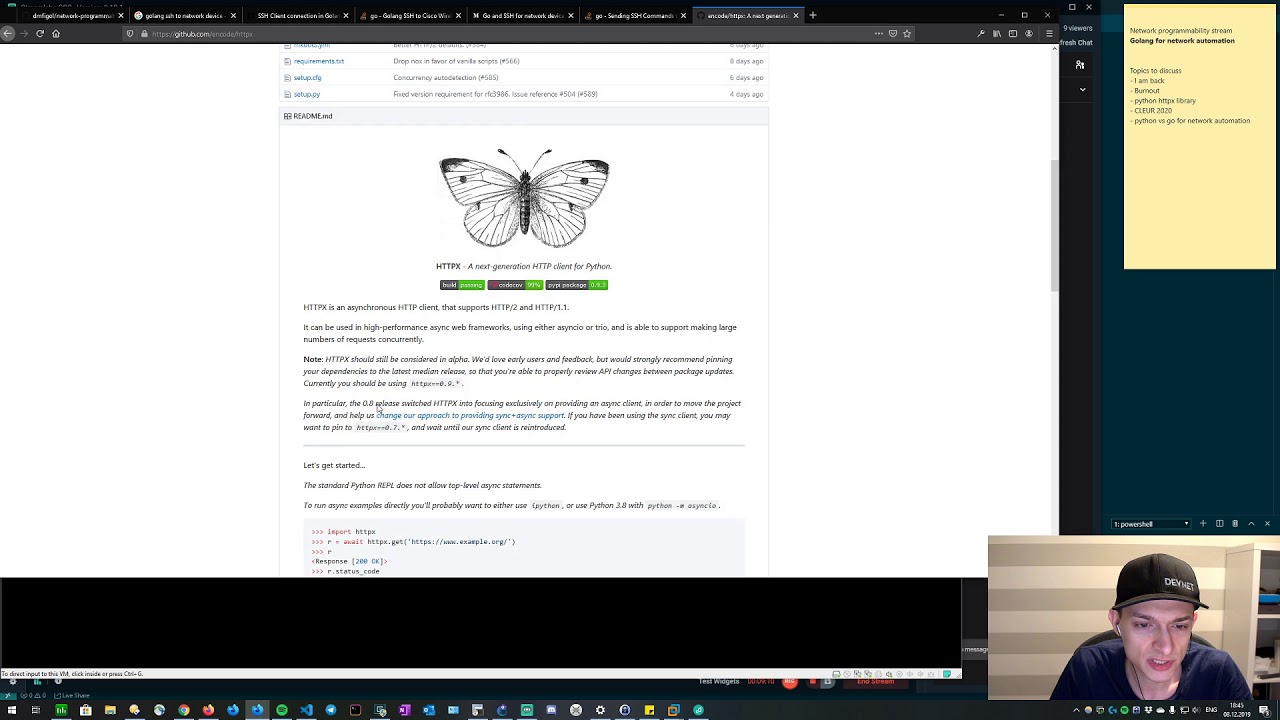
Task: Click the pypi package badge
Action: pos(577,285)
